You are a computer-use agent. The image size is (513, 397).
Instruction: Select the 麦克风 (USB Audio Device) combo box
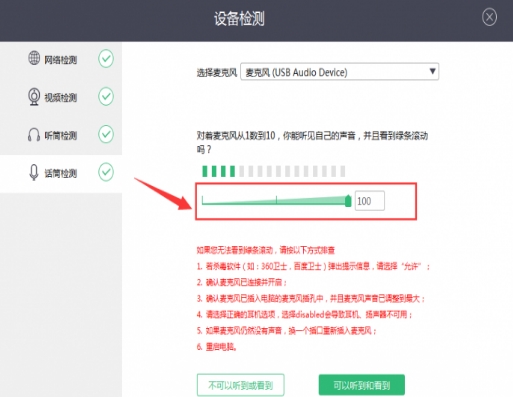[339, 72]
